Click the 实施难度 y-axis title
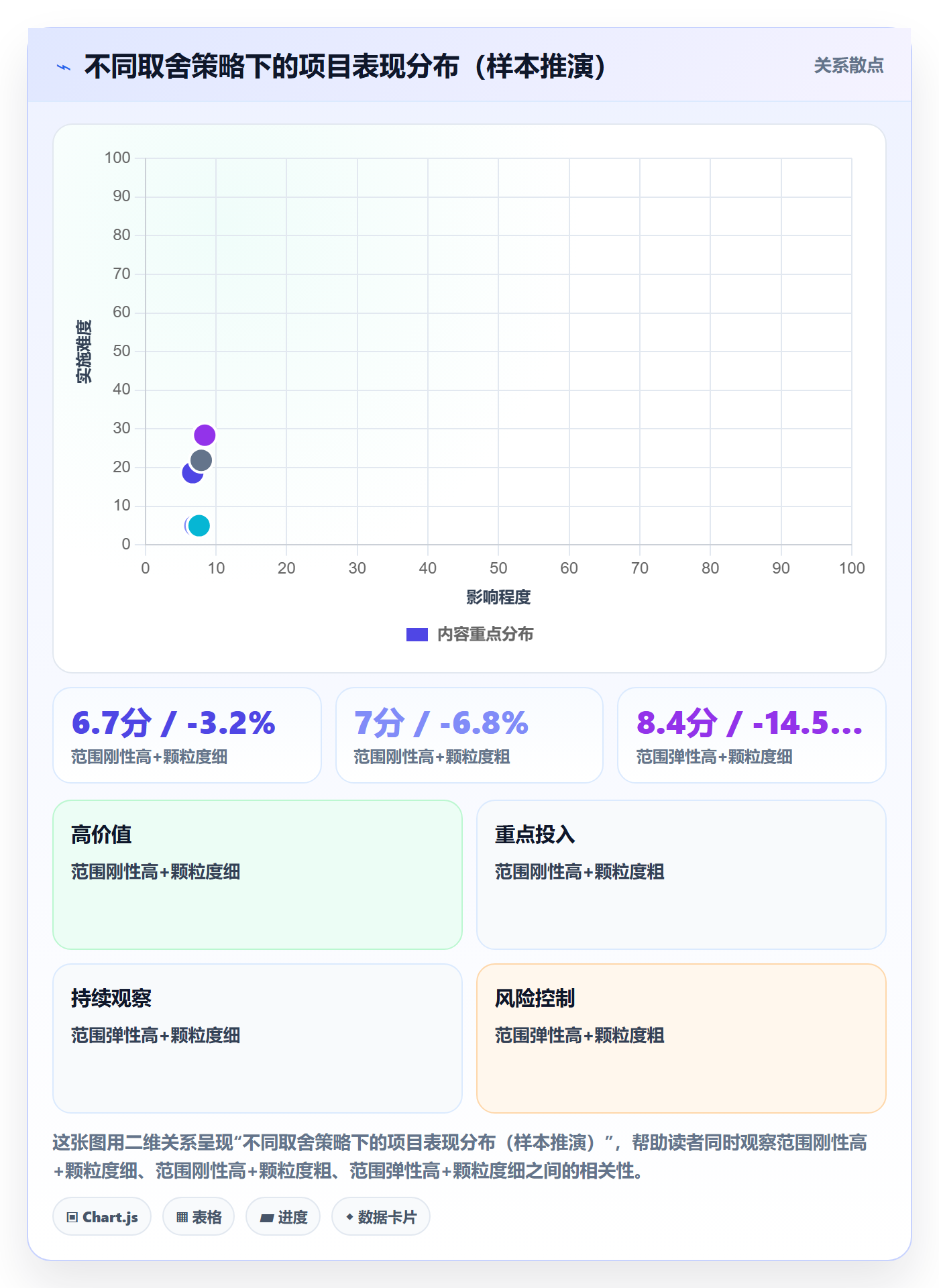 84,352
